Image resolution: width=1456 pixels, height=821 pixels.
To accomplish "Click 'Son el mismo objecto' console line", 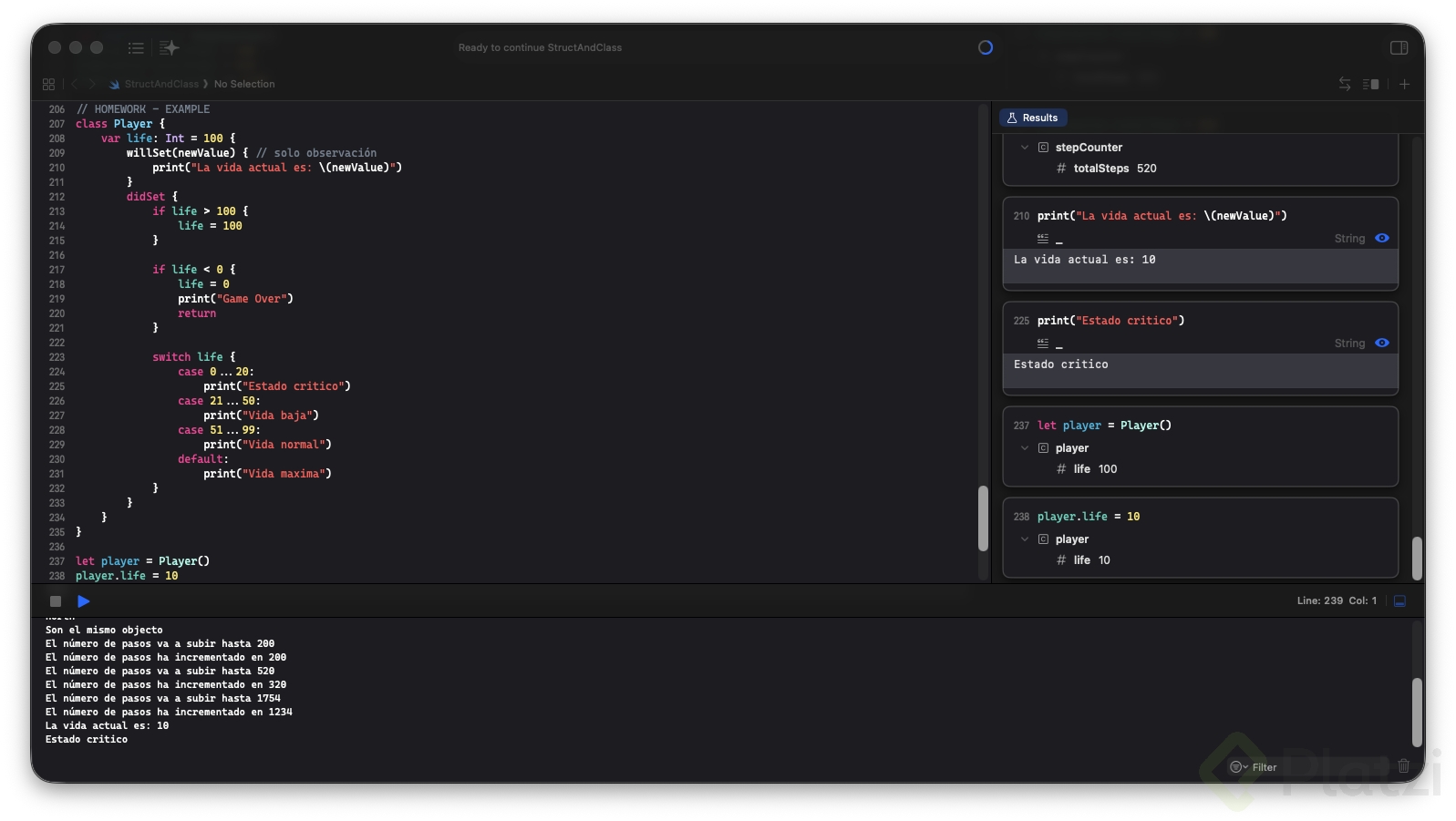I will point(104,630).
